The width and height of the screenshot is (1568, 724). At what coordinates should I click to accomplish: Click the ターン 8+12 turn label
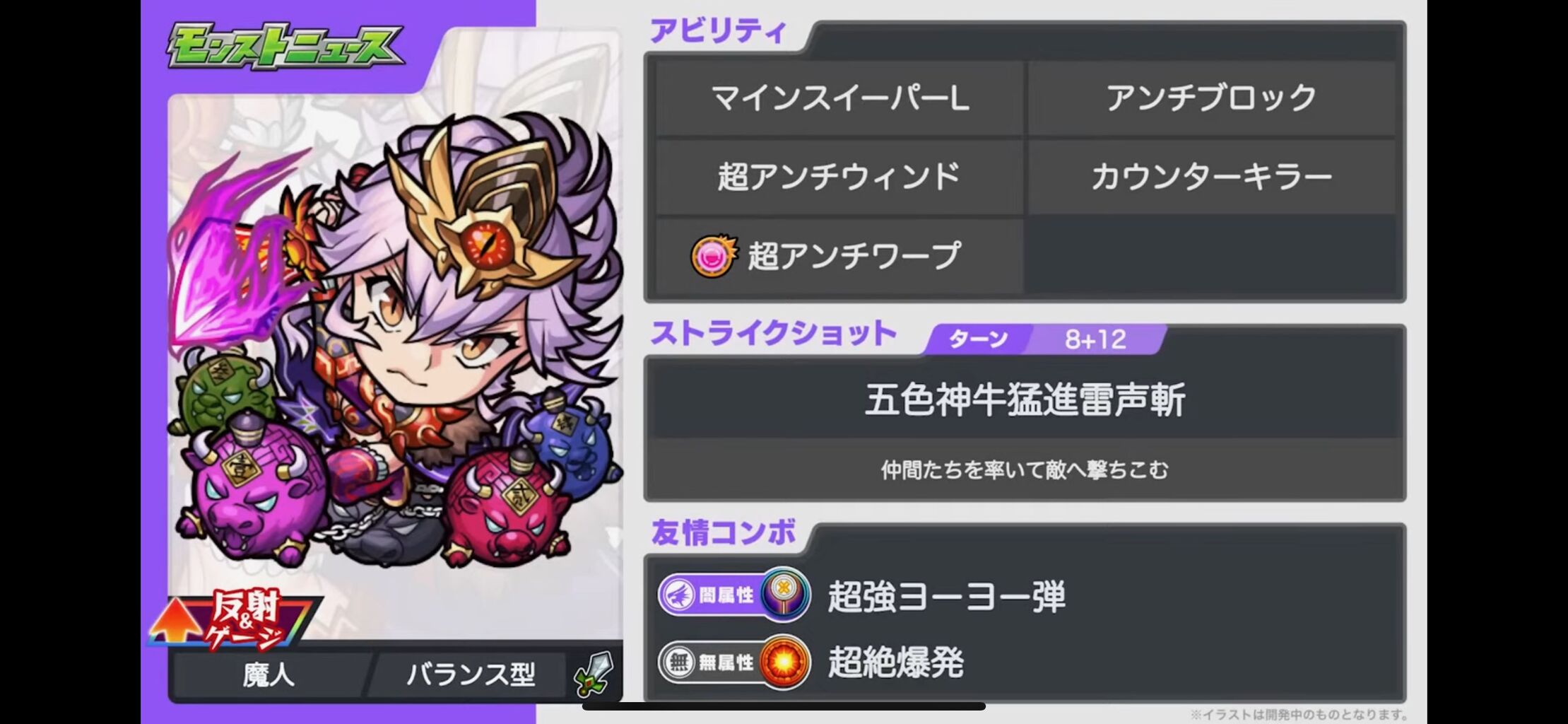pos(1046,339)
